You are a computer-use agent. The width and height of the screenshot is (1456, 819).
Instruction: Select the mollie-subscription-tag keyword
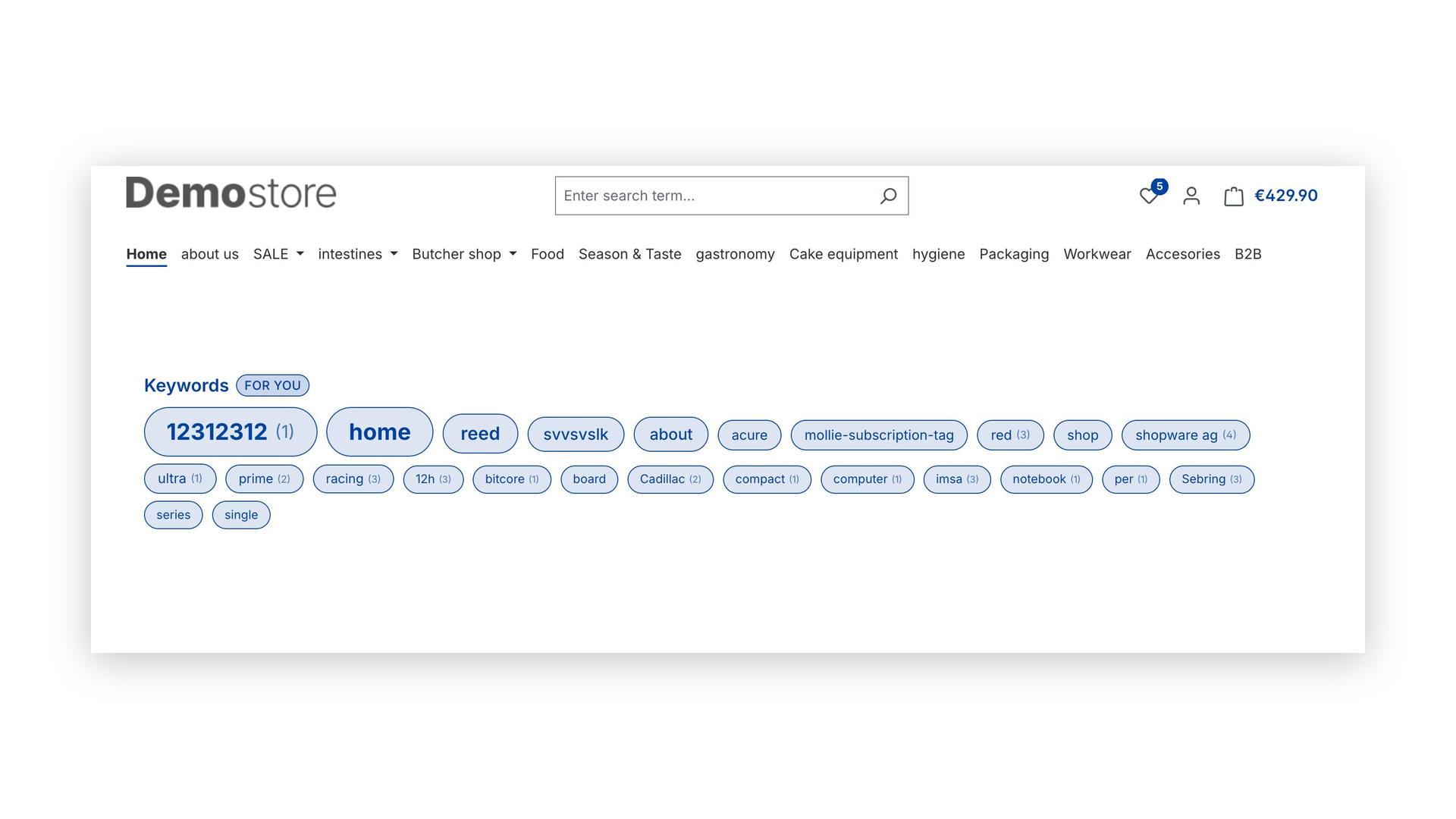coord(879,435)
